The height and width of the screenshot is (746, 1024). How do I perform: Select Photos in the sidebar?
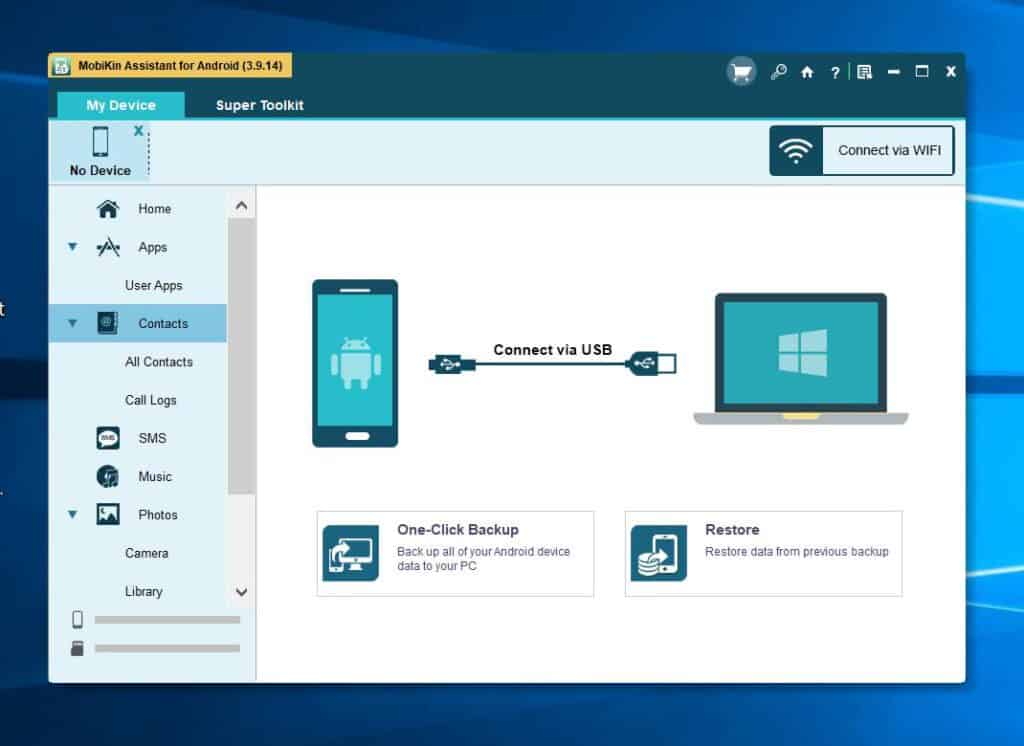coord(158,515)
